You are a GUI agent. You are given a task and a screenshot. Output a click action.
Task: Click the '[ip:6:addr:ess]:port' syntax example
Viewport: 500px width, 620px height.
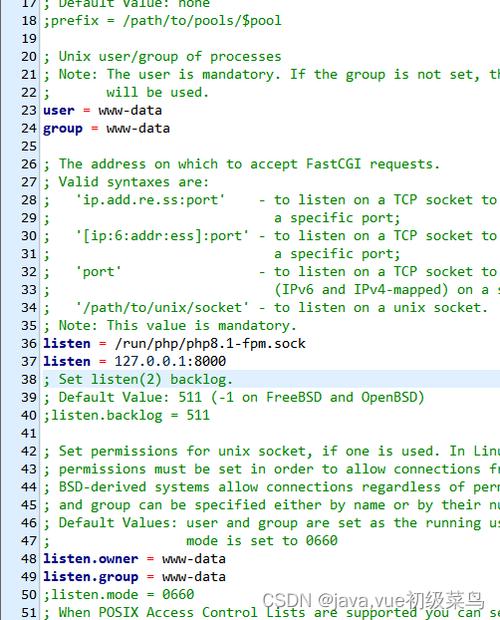162,236
